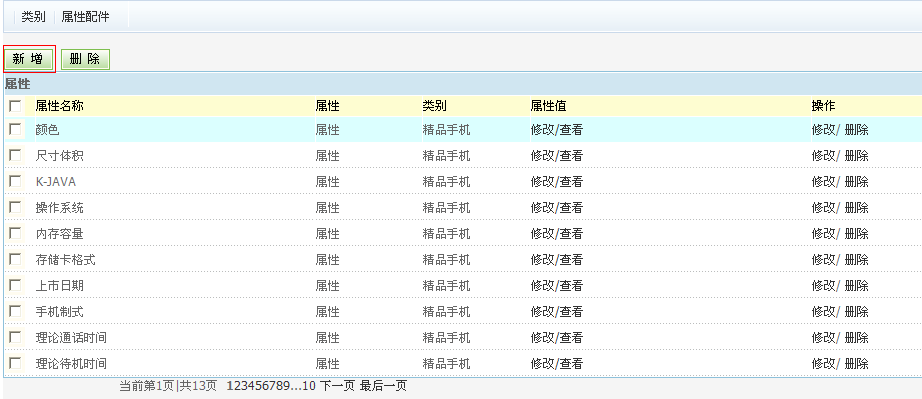Click the 理论通话时间 attribute name
The height and width of the screenshot is (399, 922).
71,338
